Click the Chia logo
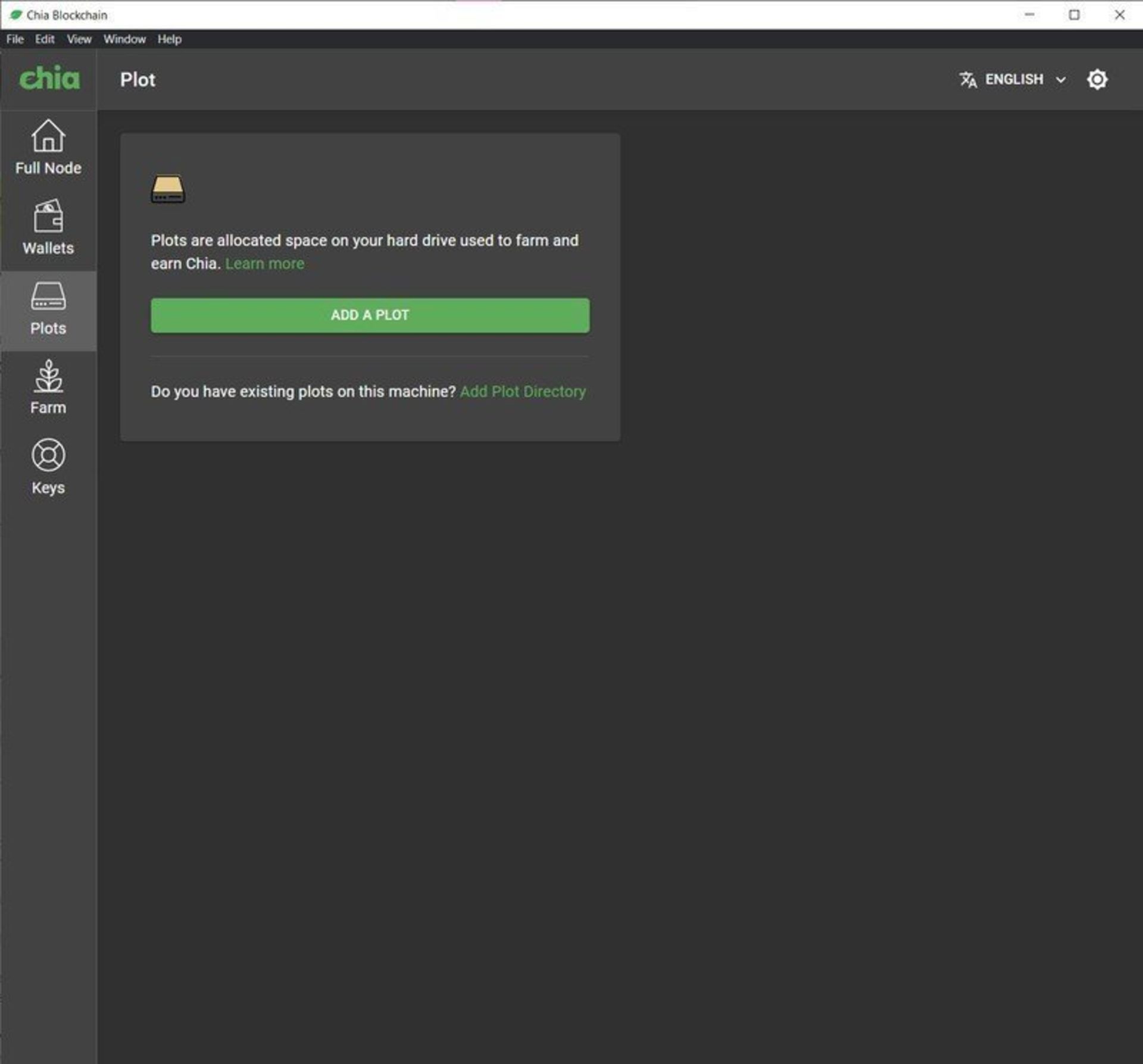 (x=49, y=79)
